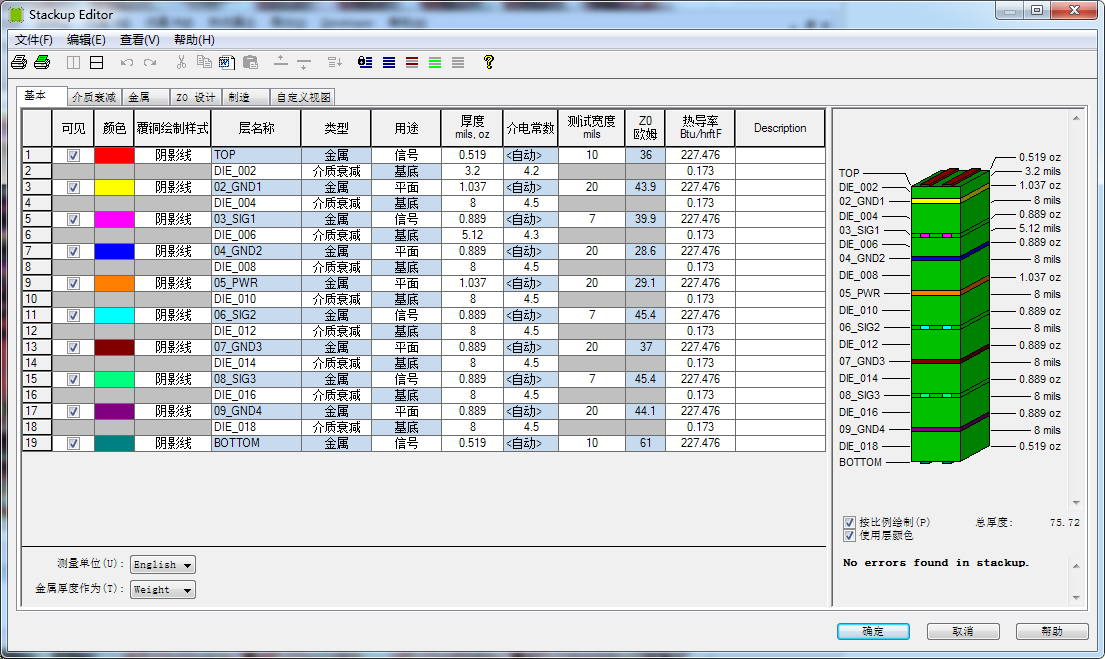Viewport: 1105px width, 659px height.
Task: Toggle visibility checkbox for 03_SIG1 layer
Action: tap(73, 219)
